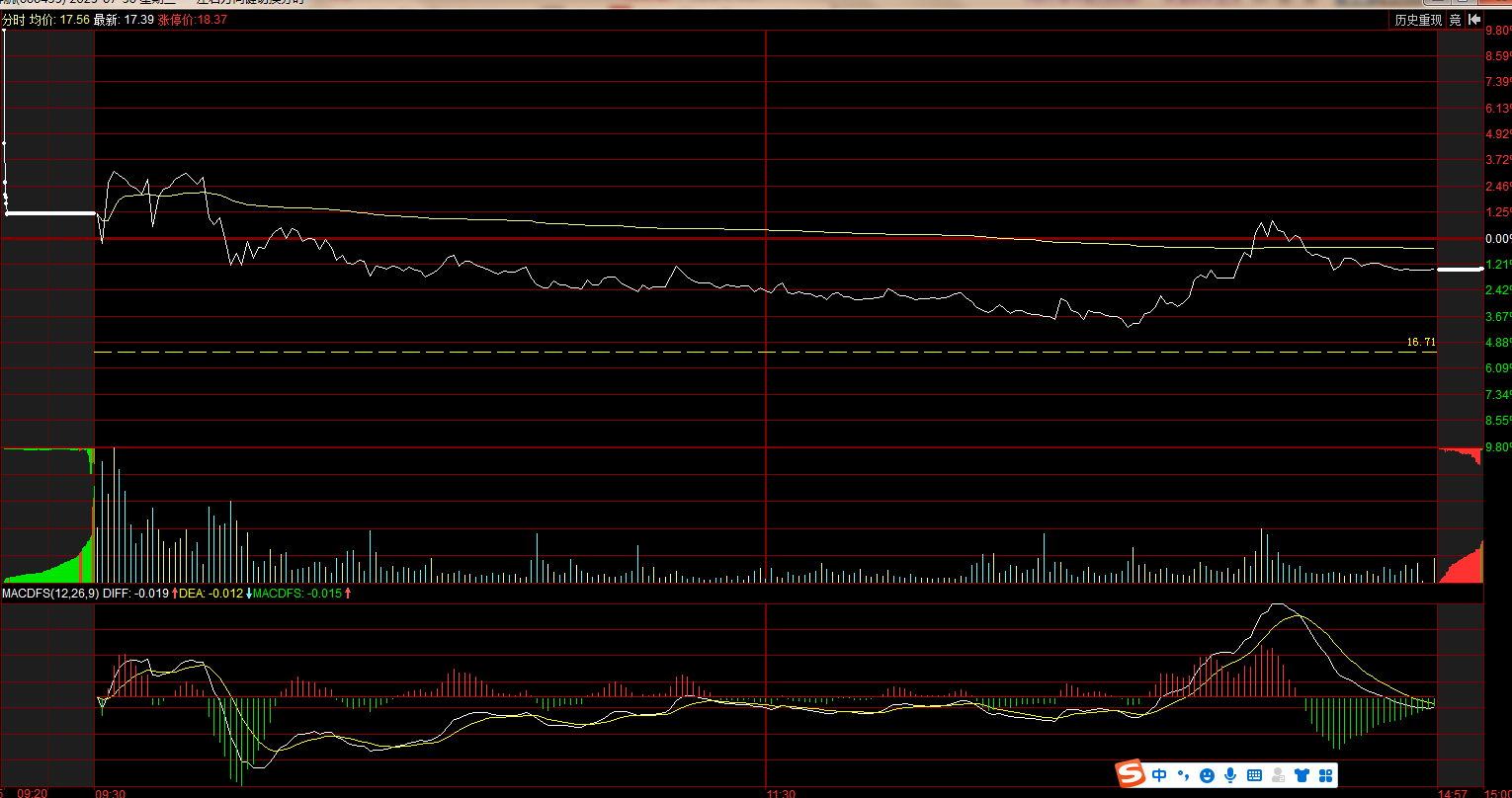Open the Sogou toolbox grid icon
Image resolution: width=1512 pixels, height=798 pixels.
[x=1326, y=775]
